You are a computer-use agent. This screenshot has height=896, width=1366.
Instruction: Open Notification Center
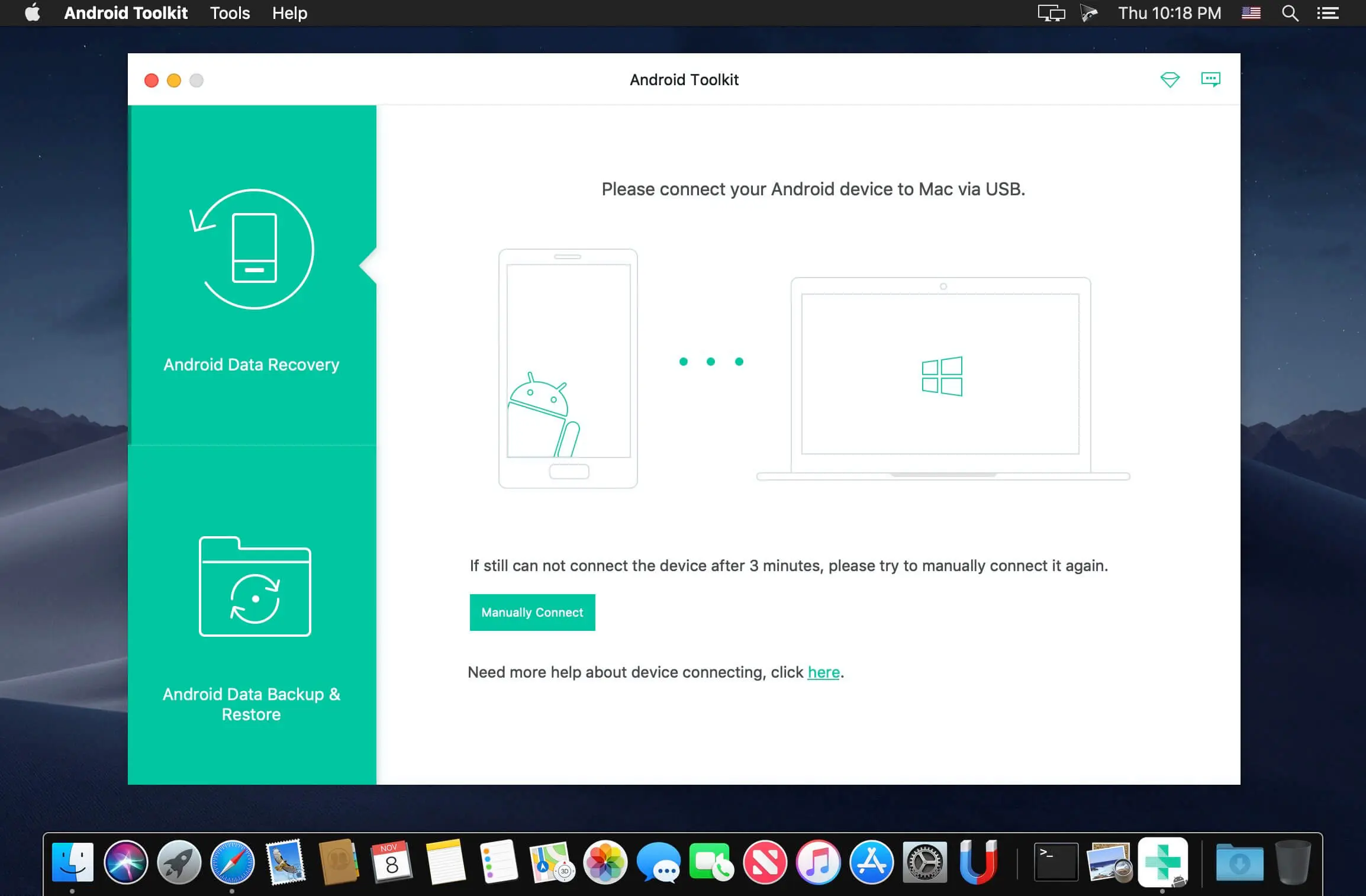pos(1326,12)
